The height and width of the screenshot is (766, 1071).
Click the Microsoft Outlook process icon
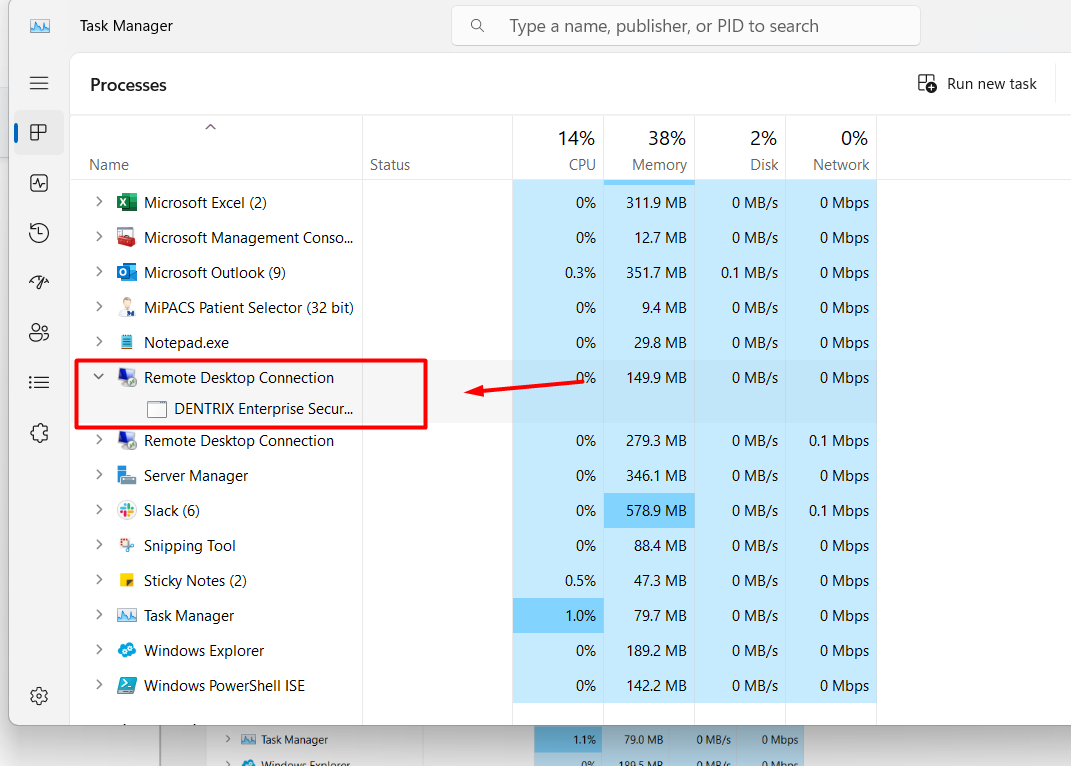point(126,273)
